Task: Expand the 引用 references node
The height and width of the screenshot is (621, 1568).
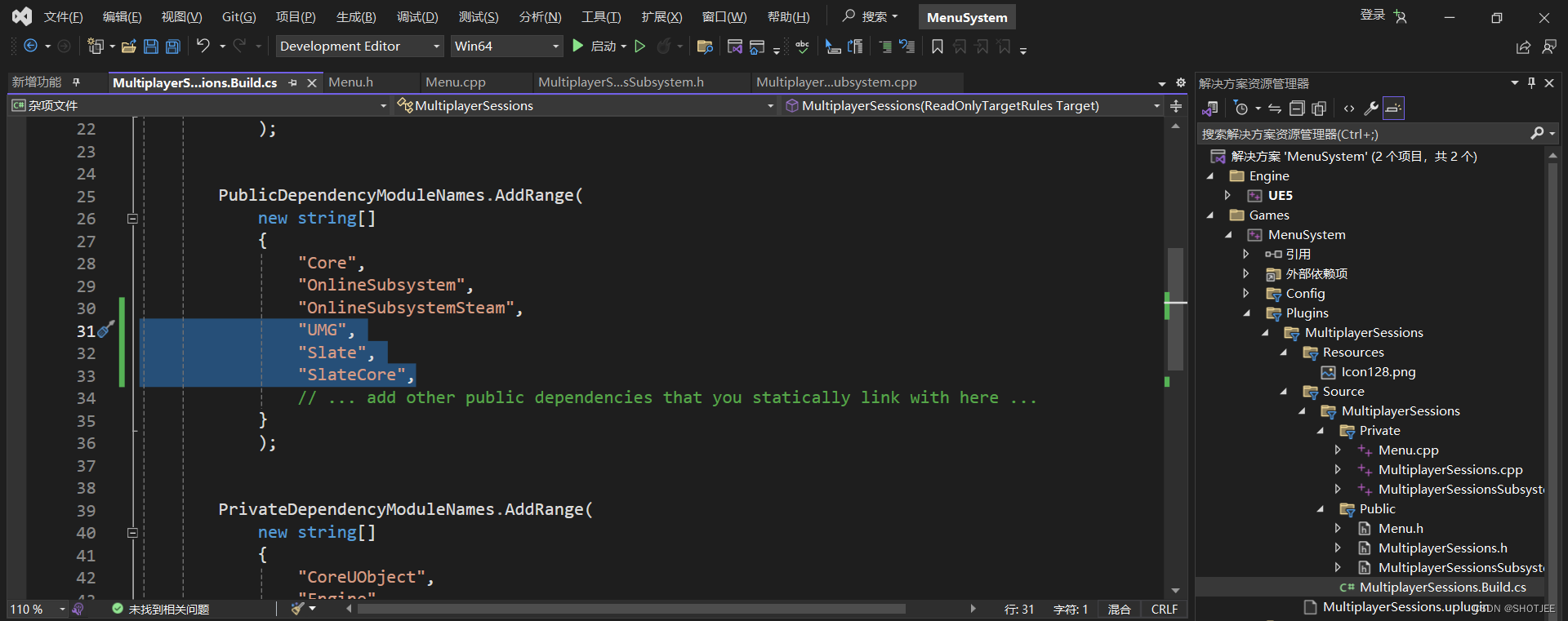Action: 1246,254
